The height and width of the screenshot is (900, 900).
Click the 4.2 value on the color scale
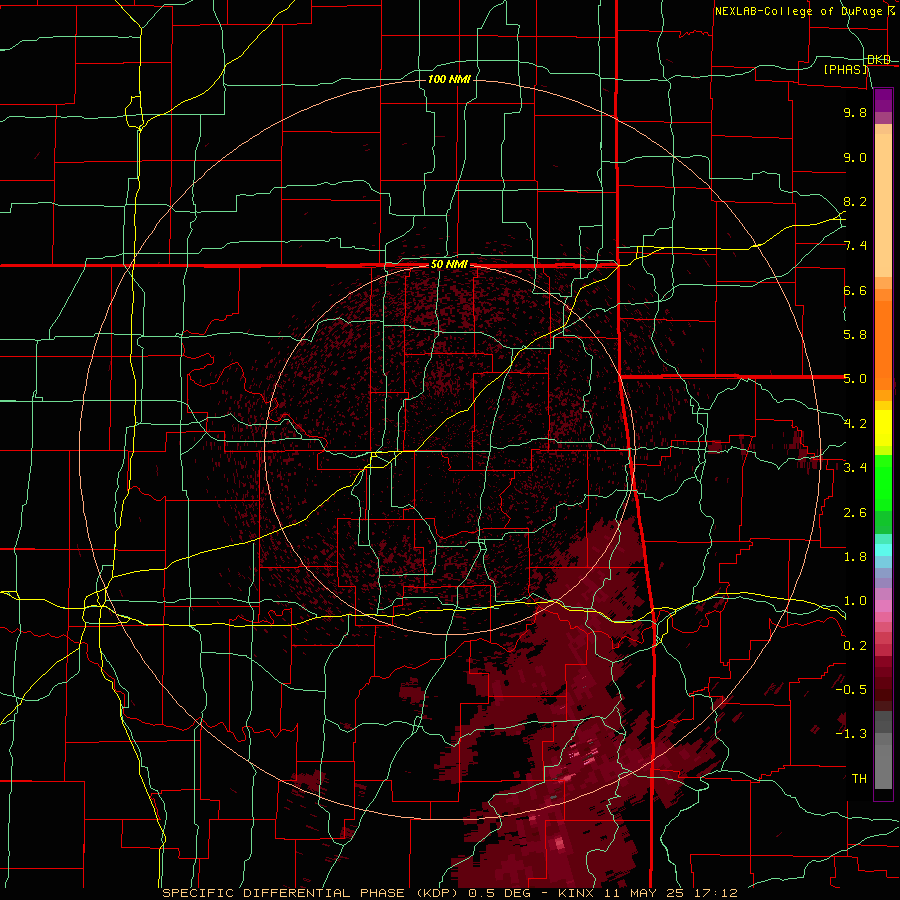(855, 424)
